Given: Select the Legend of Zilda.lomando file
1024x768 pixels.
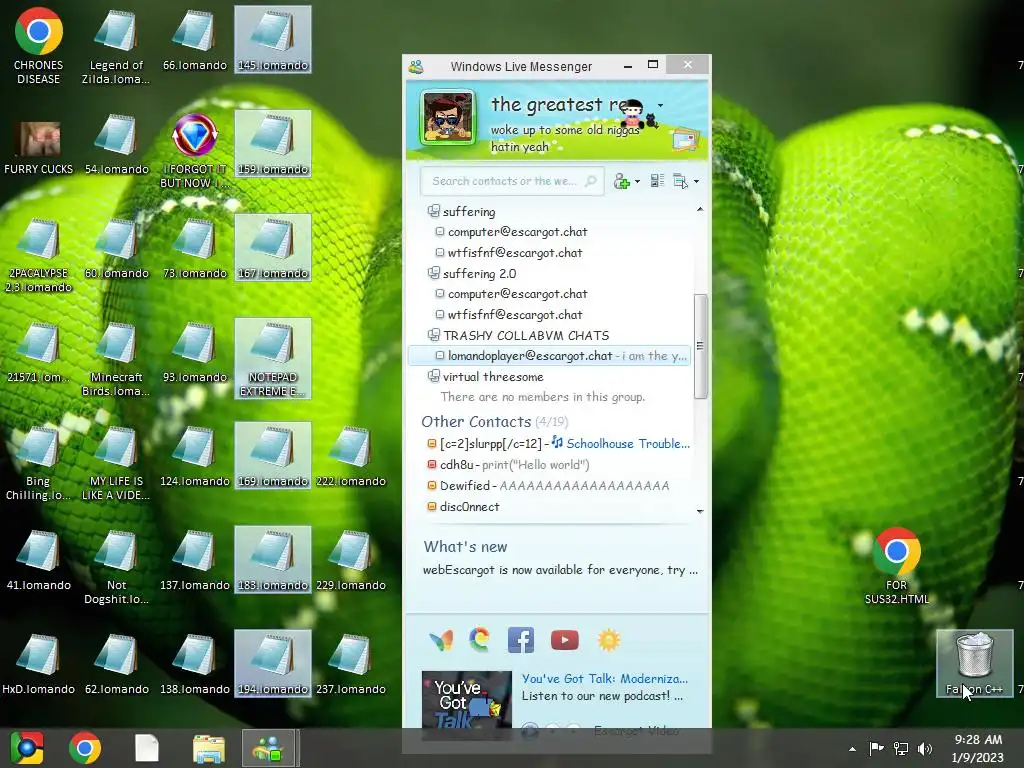Looking at the screenshot, I should [x=116, y=46].
